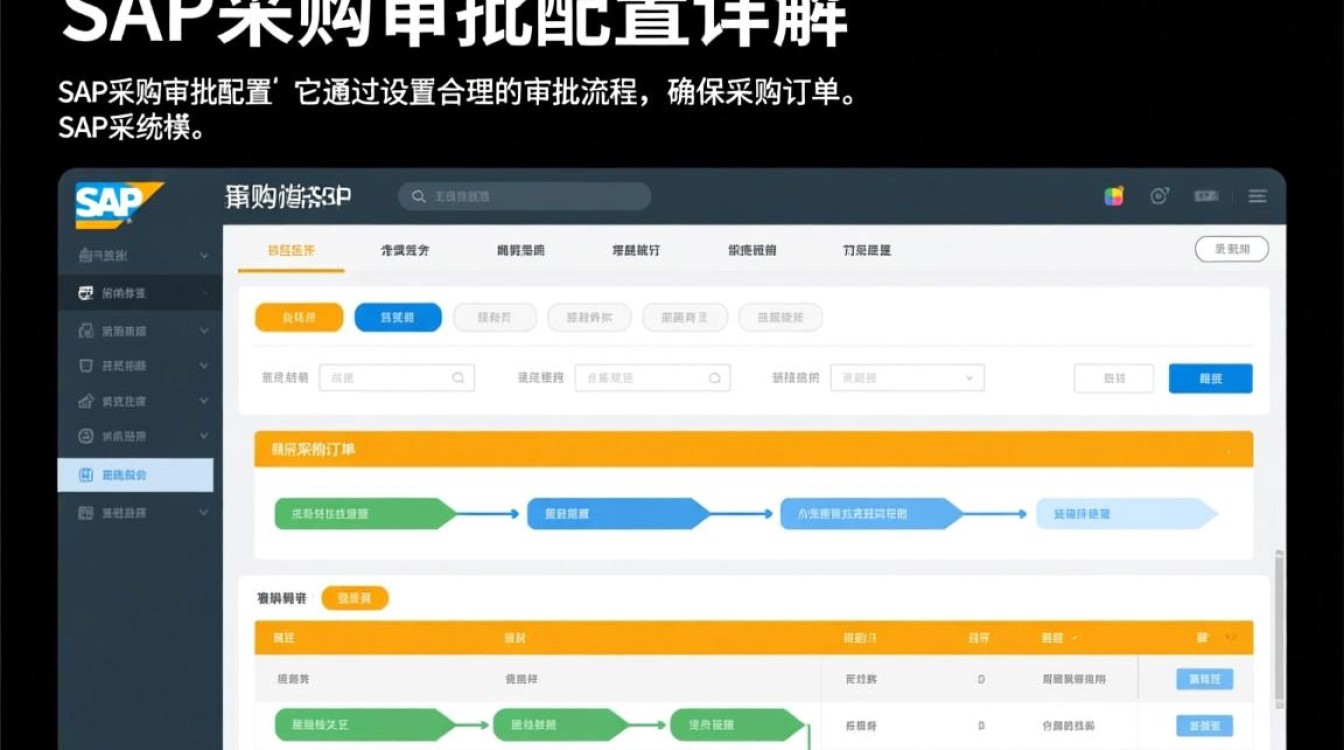The width and height of the screenshot is (1344, 750).
Task: Open the hamburger menu at top right
Action: [1257, 195]
